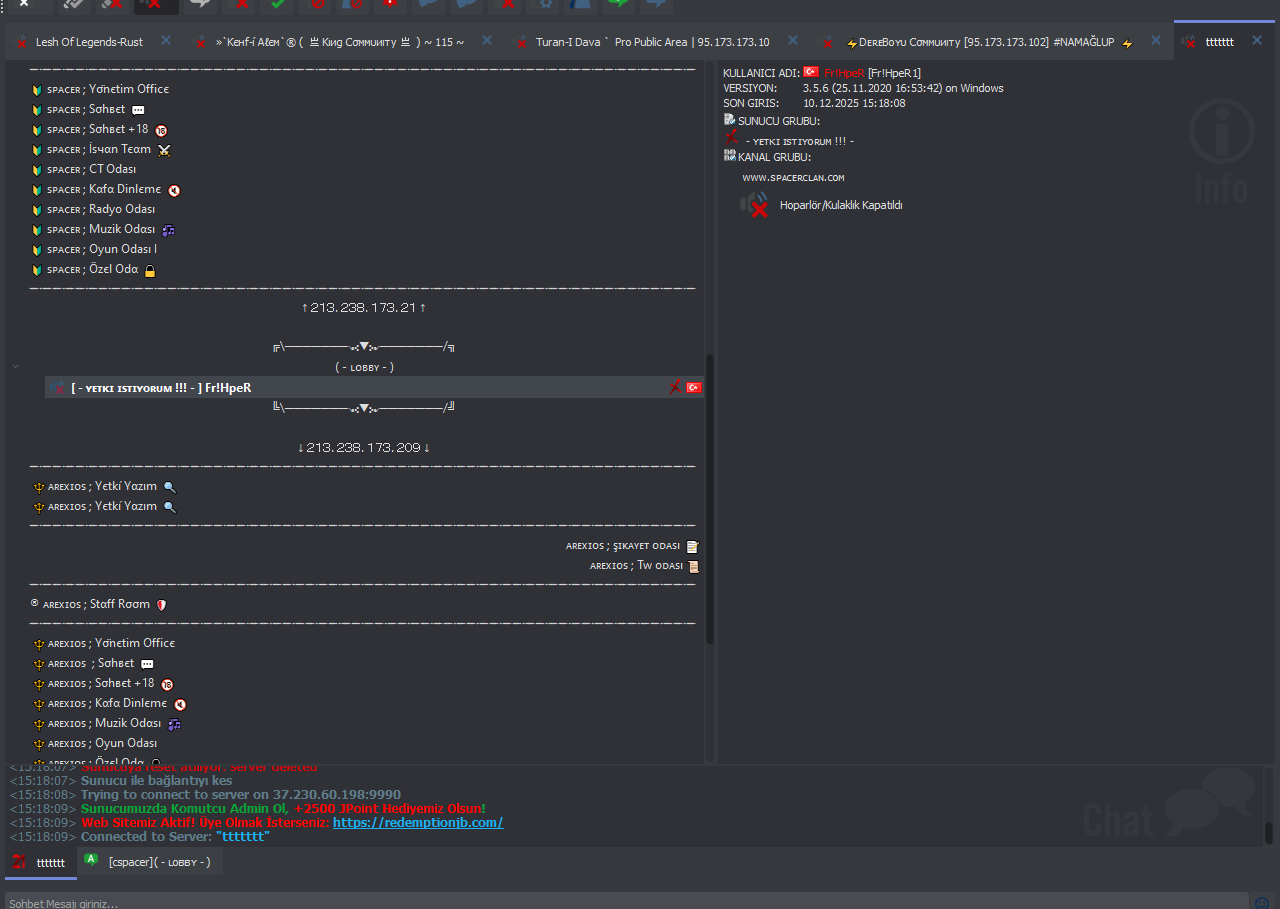Click the server group icon next to YETKI ISTIYORUM
1280x909 pixels.
point(731,137)
